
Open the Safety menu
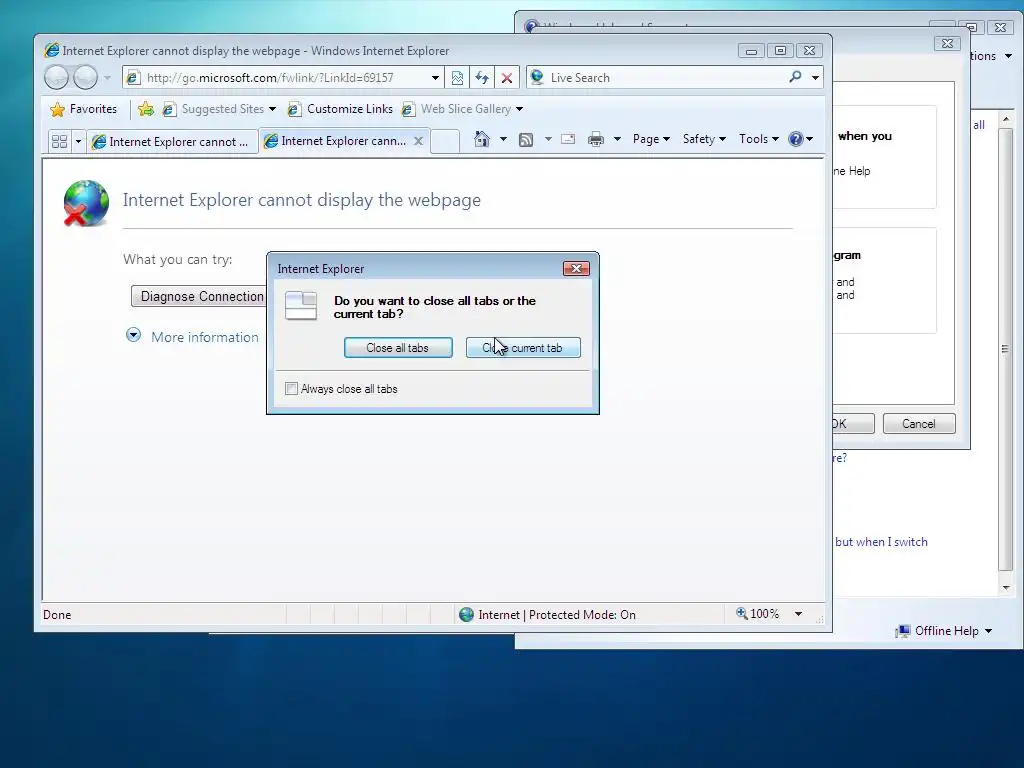704,139
